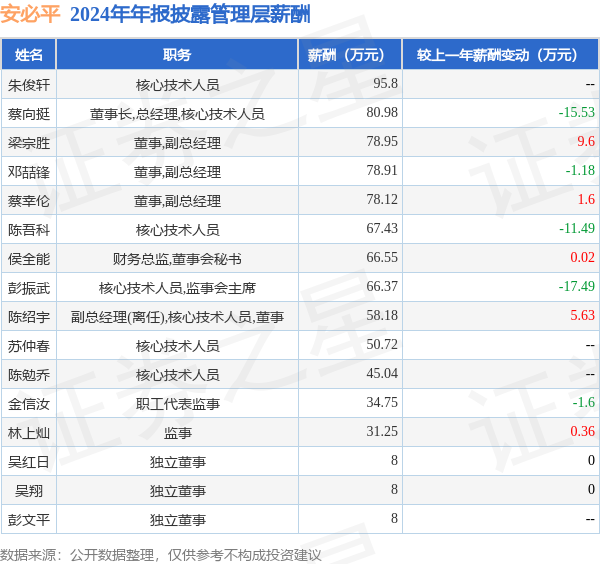
Task: Click salary value 67.43
Action: point(382,228)
